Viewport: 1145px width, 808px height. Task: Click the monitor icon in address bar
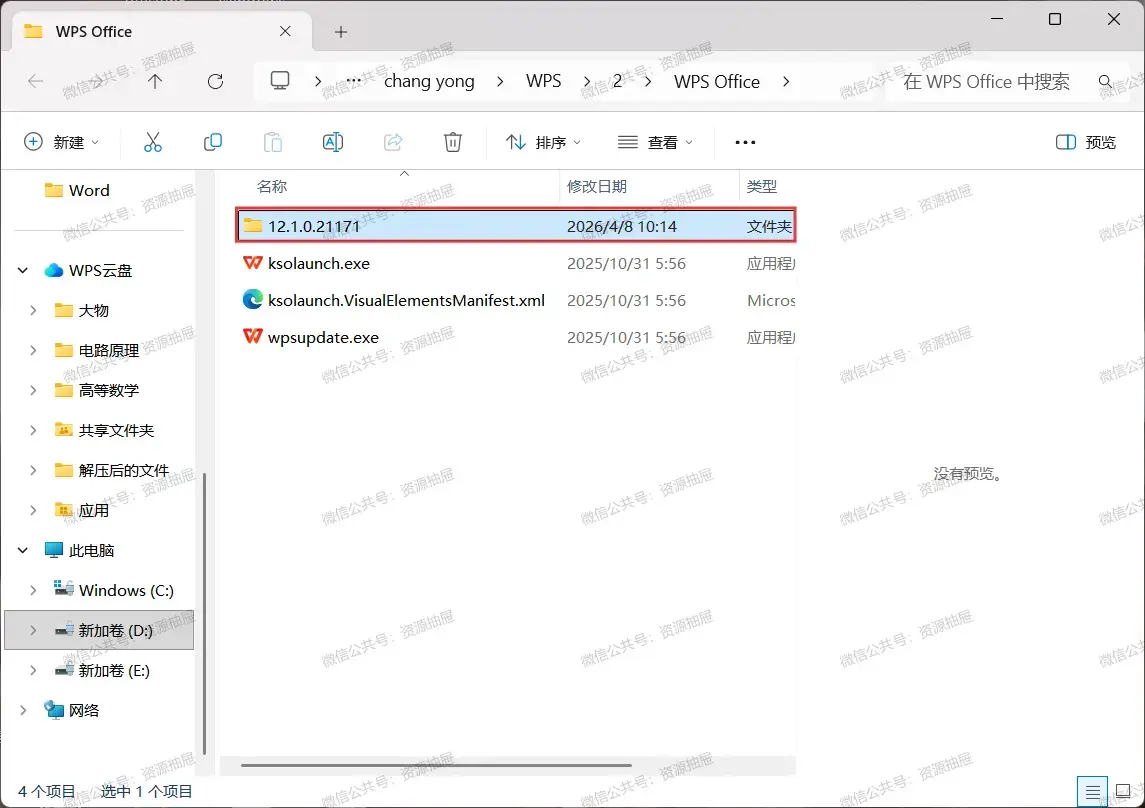coord(280,80)
